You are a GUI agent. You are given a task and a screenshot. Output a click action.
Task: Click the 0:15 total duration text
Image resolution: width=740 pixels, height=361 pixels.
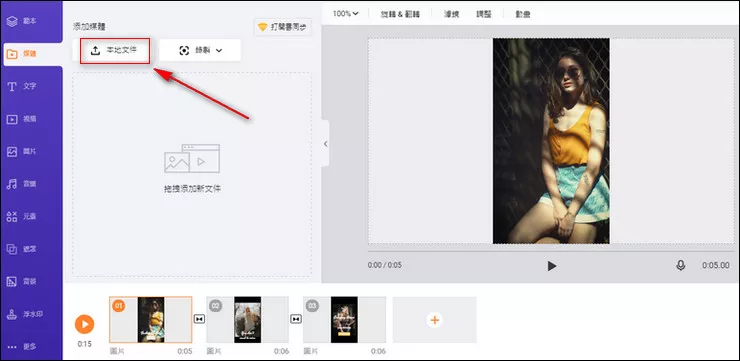click(84, 344)
